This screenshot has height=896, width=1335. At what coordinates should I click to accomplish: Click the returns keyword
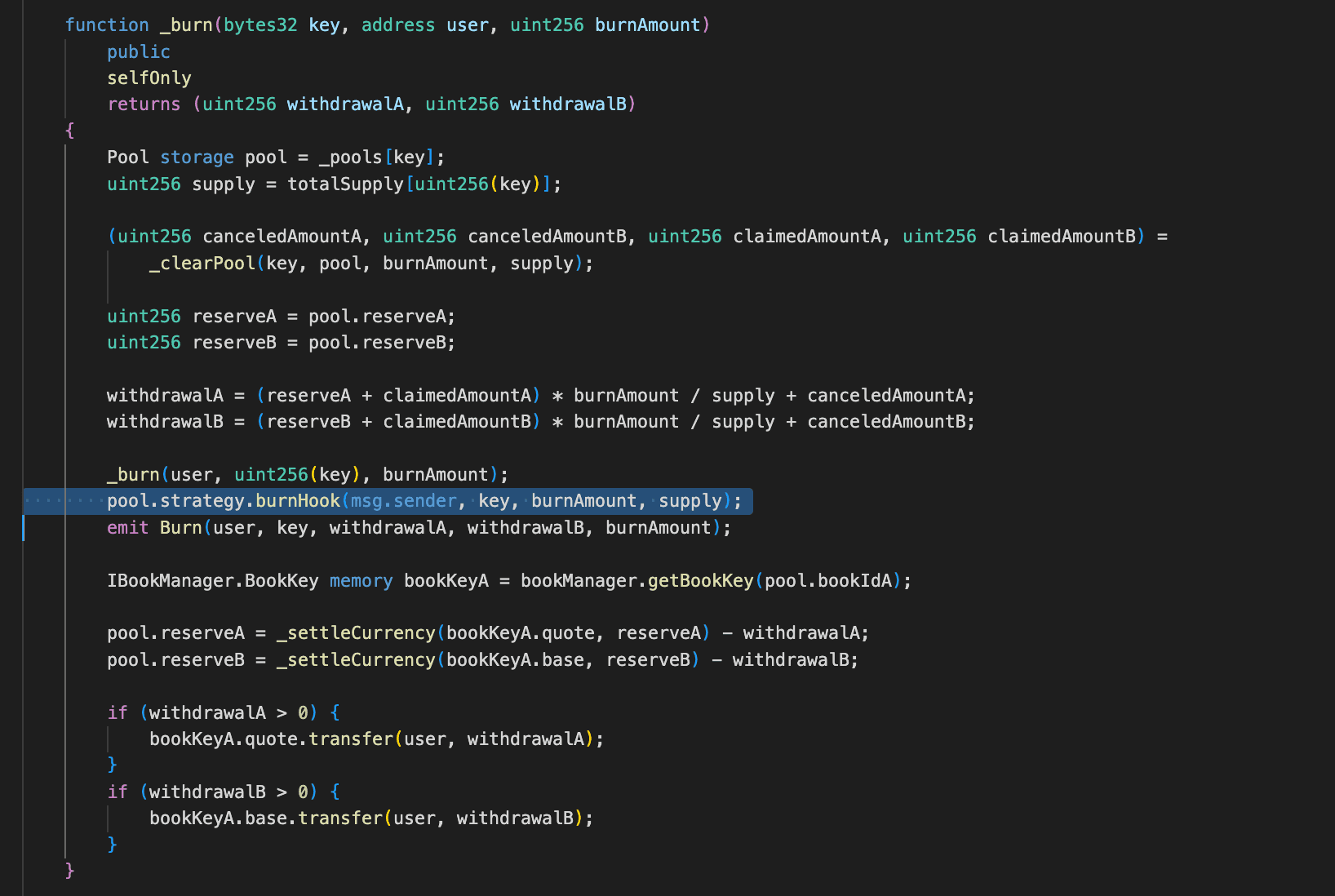point(144,104)
